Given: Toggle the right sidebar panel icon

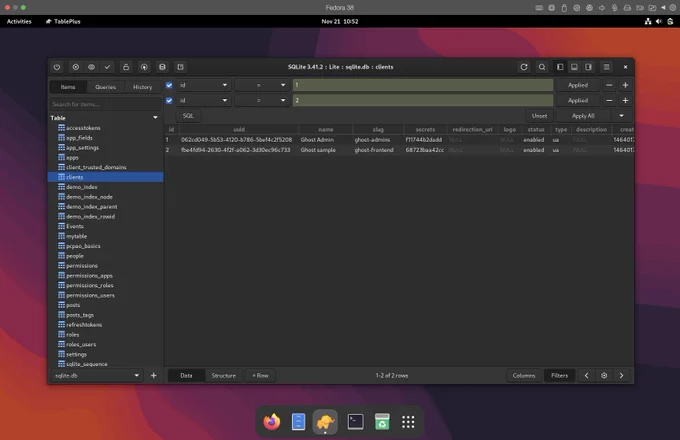Looking at the screenshot, I should pos(588,67).
